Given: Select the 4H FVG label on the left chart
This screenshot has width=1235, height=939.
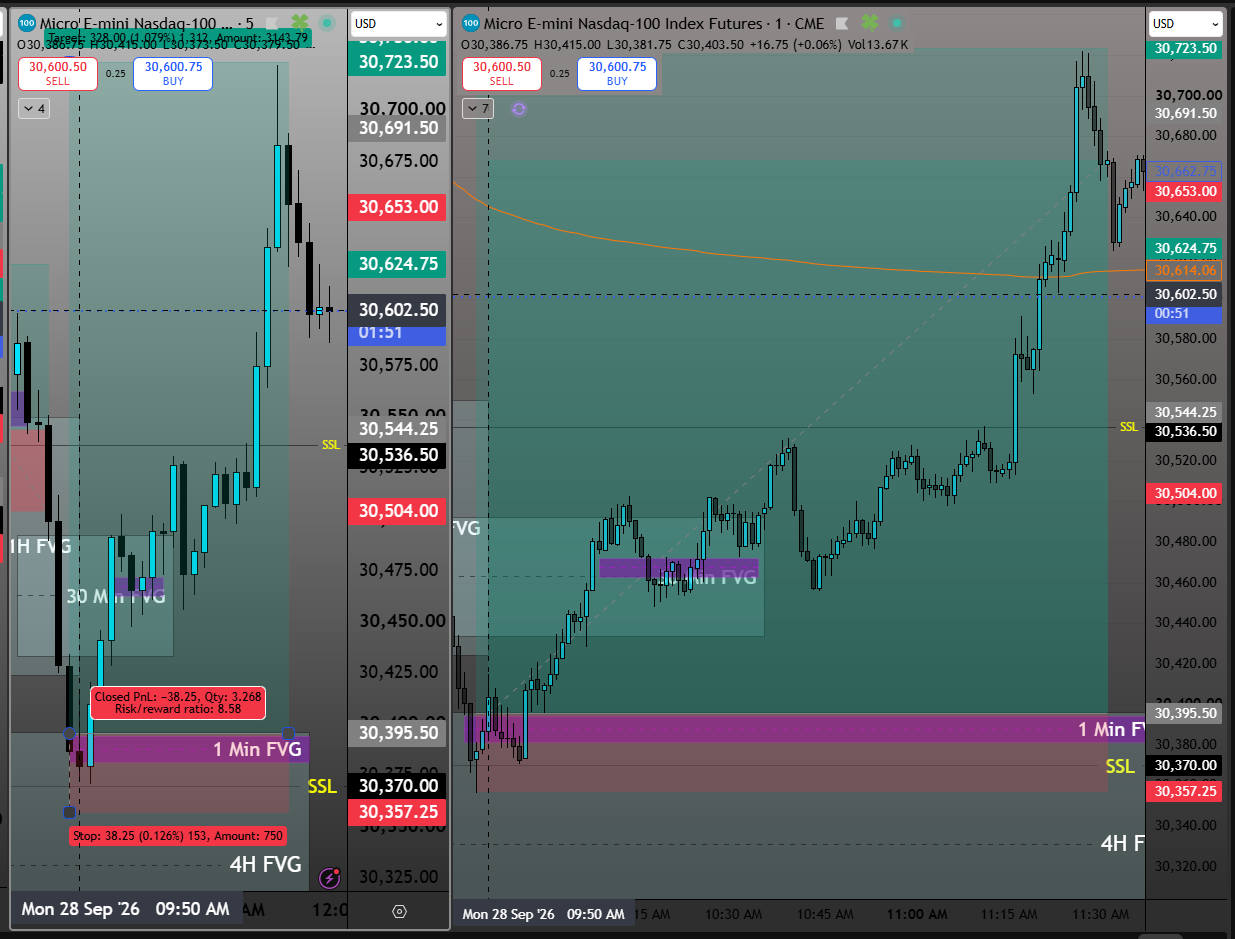Looking at the screenshot, I should 265,865.
